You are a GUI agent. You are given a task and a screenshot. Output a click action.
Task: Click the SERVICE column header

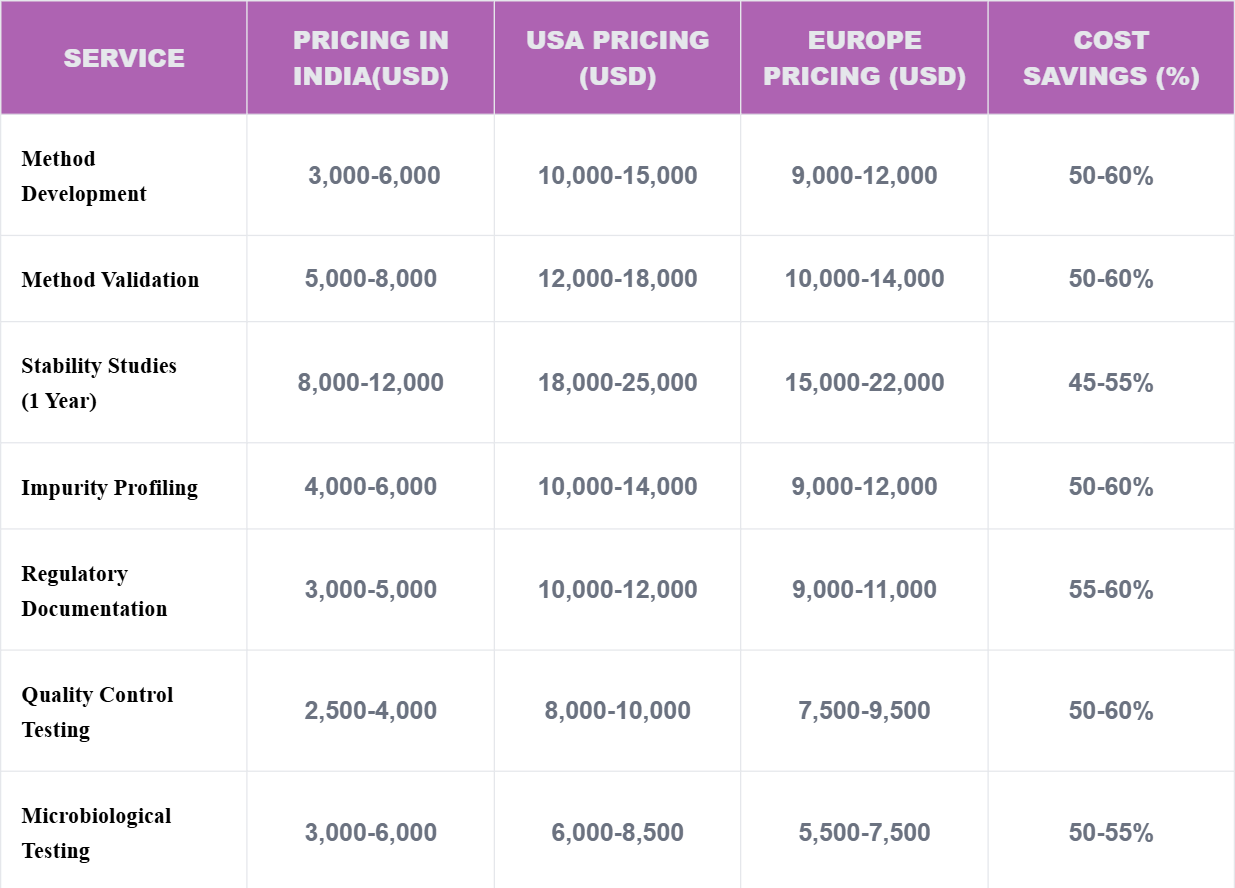coord(124,58)
